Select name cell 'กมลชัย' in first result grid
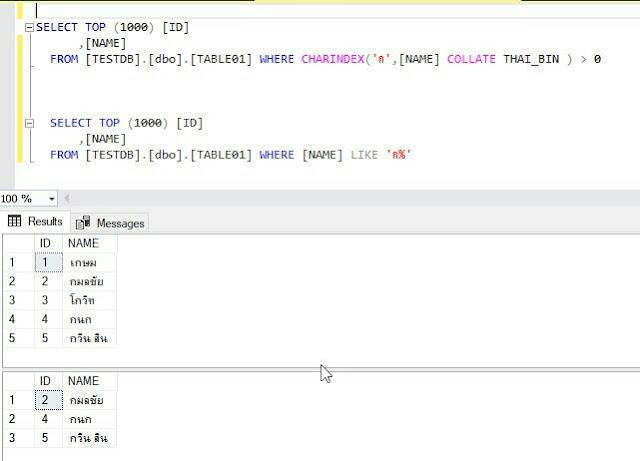640x461 pixels. [x=89, y=281]
